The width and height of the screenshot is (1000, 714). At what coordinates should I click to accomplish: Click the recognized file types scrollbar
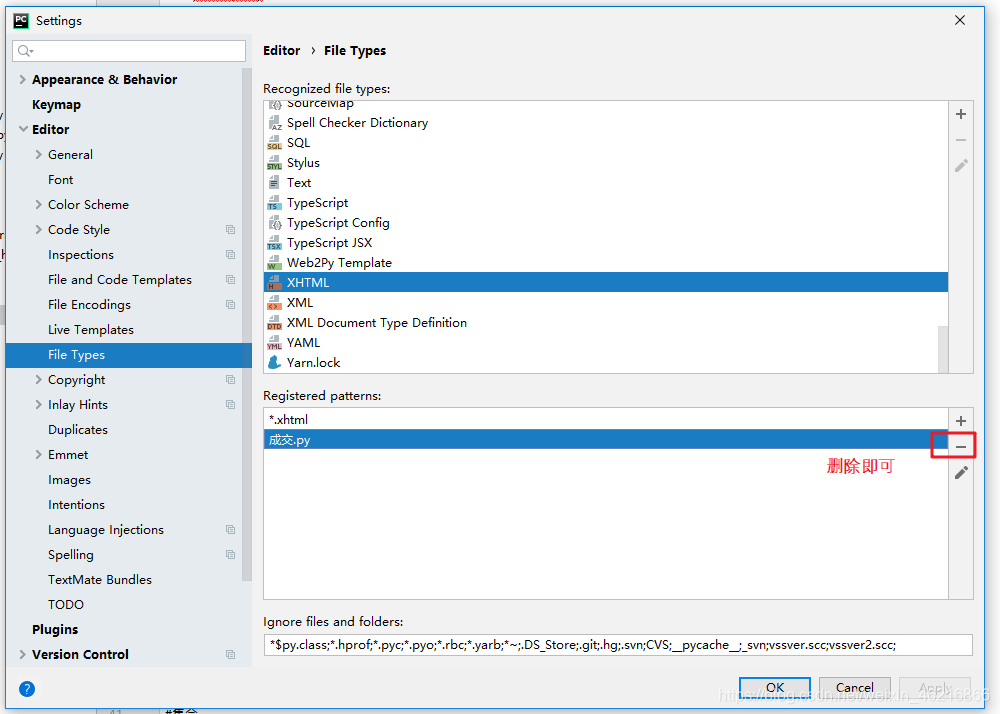943,349
